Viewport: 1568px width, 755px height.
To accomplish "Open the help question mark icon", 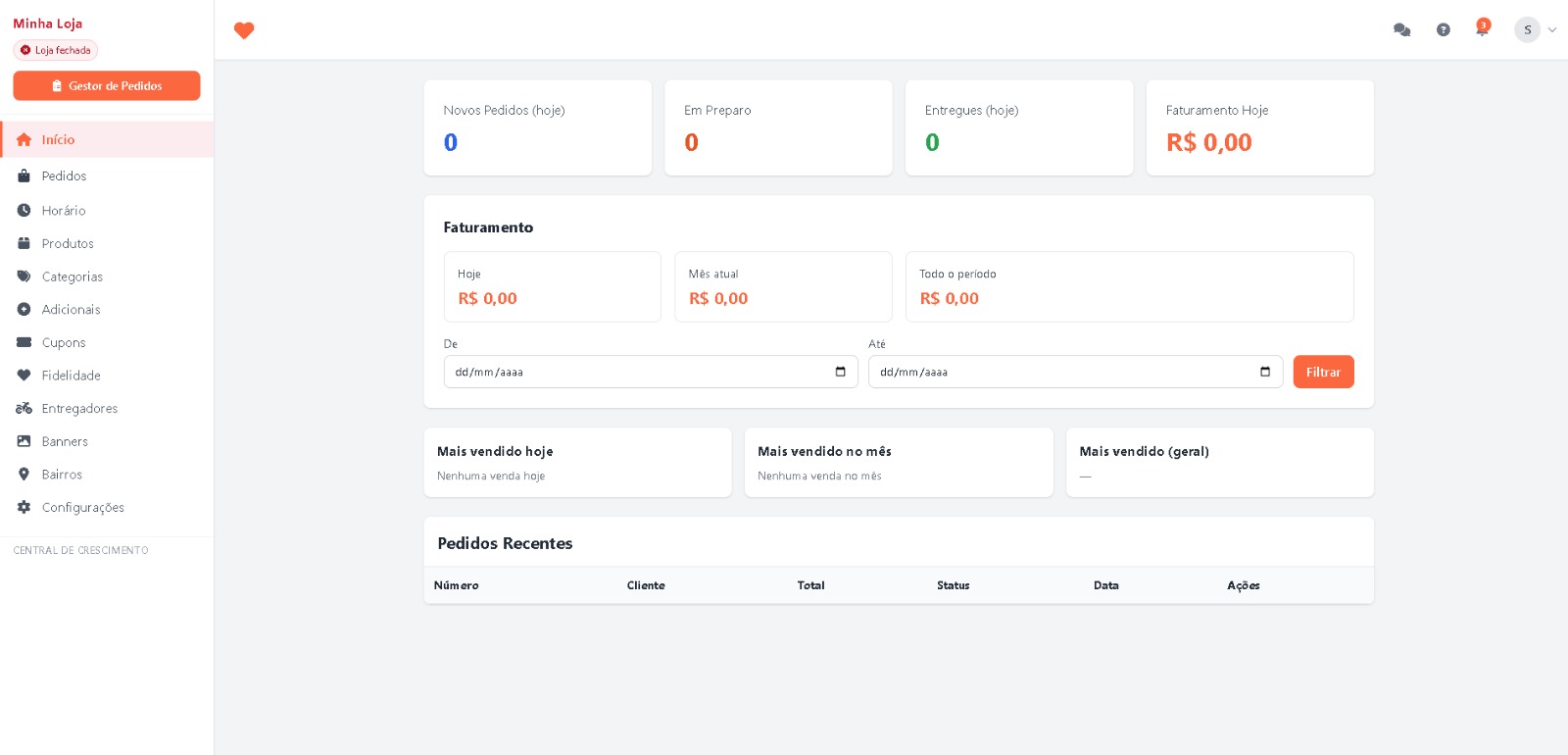I will coord(1443,29).
